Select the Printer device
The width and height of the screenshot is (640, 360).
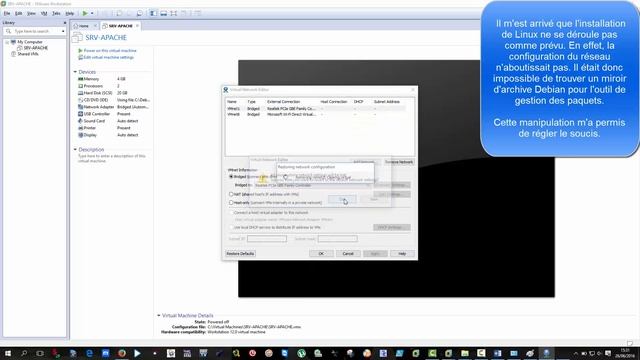[x=113, y=128]
